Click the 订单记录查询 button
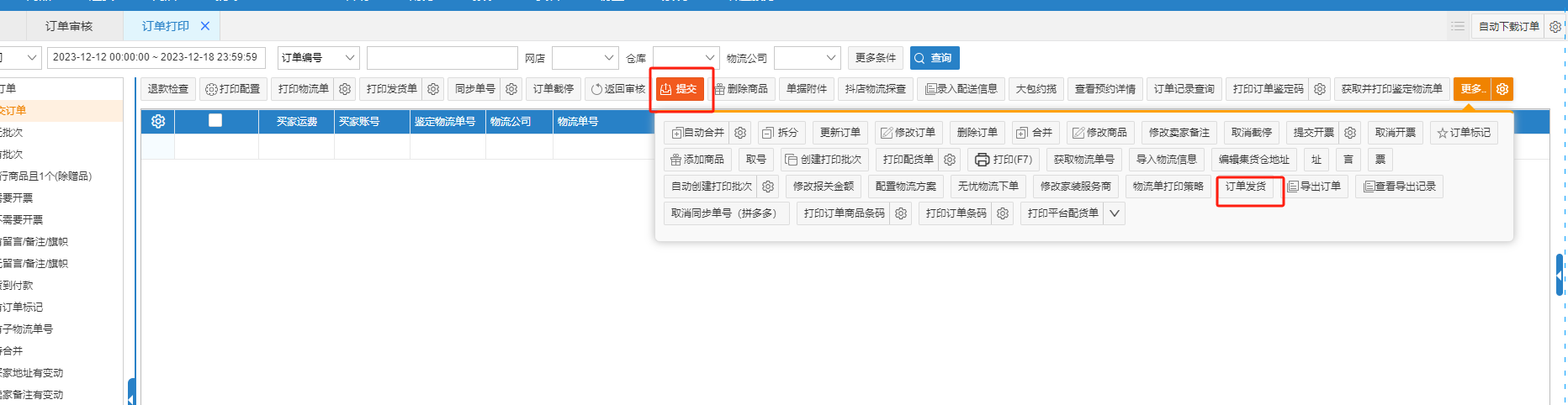Screen dimensions: 1568x405 [1184, 89]
